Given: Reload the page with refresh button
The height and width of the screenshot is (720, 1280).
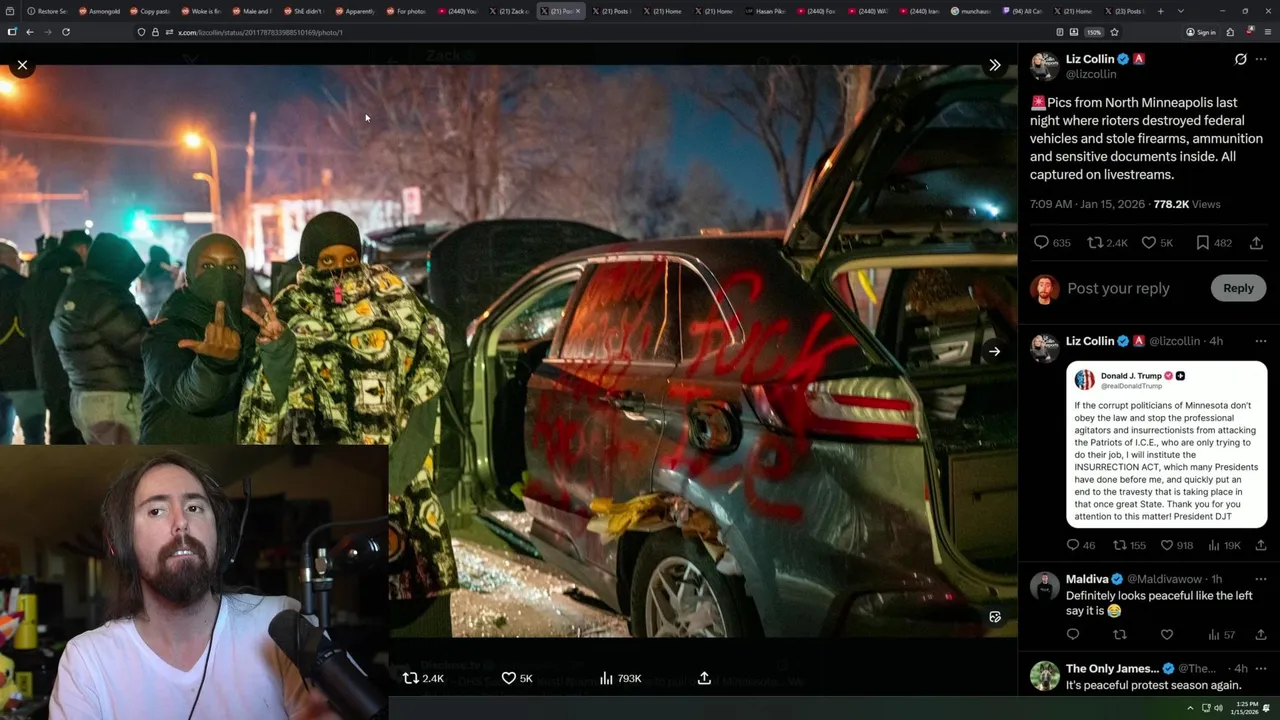Looking at the screenshot, I should click(x=66, y=32).
